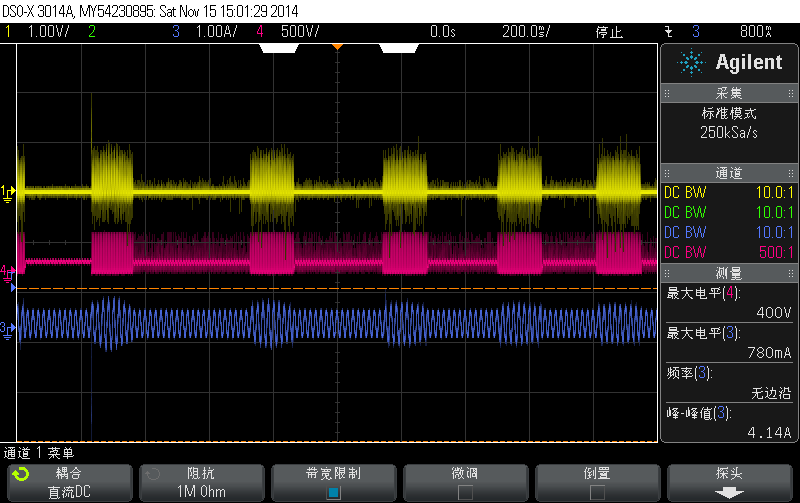Click the green rotary knob icon on coupling softkey
Image resolution: width=800 pixels, height=503 pixels.
pyautogui.click(x=21, y=474)
